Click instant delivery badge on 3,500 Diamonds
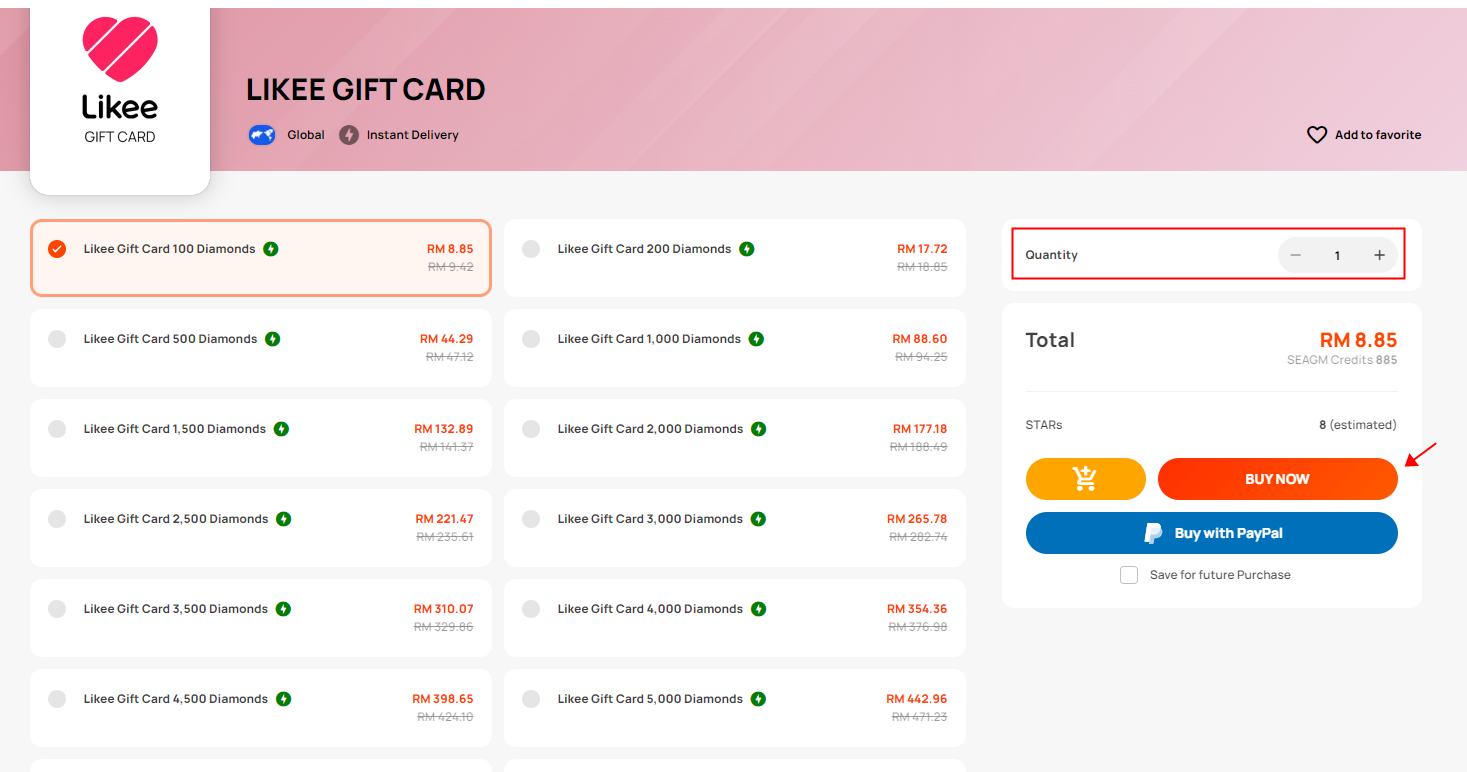The image size is (1467, 772). click(284, 609)
